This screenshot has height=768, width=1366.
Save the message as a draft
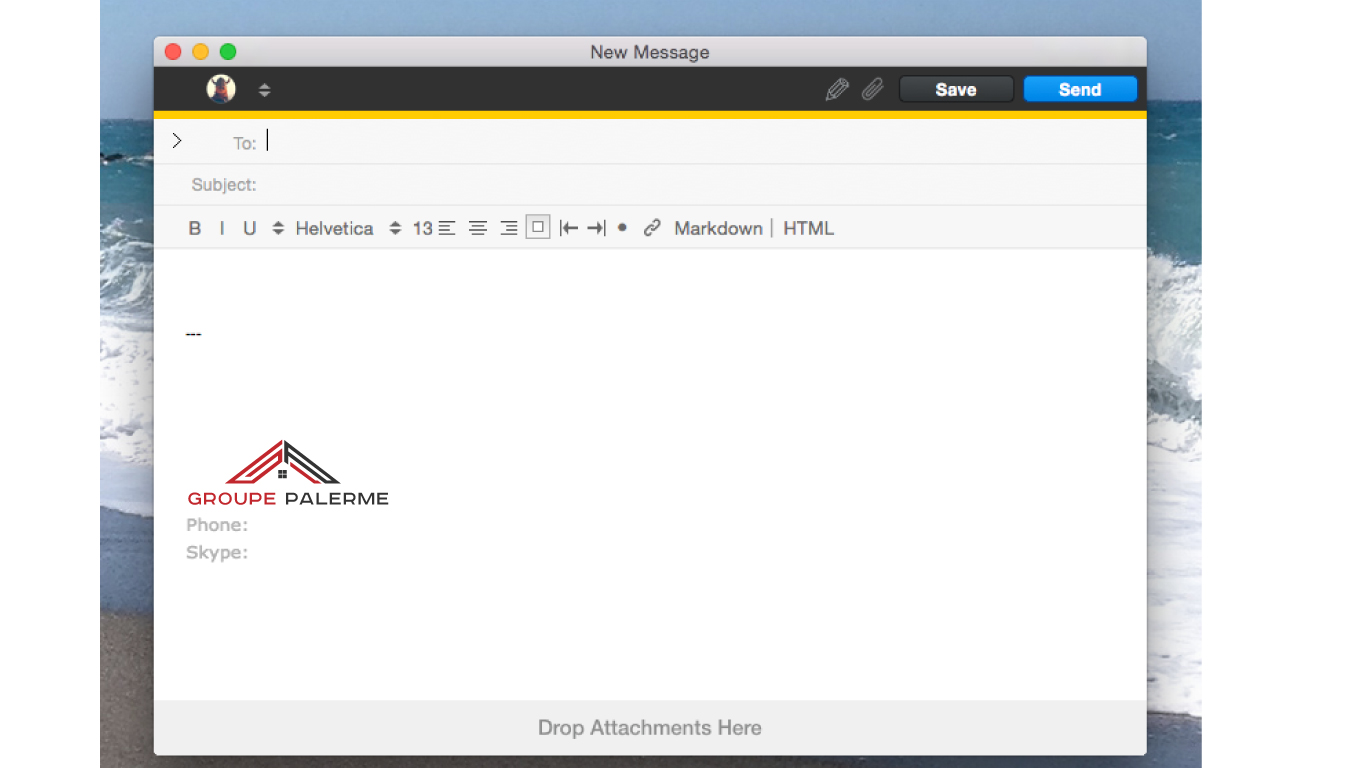[956, 90]
